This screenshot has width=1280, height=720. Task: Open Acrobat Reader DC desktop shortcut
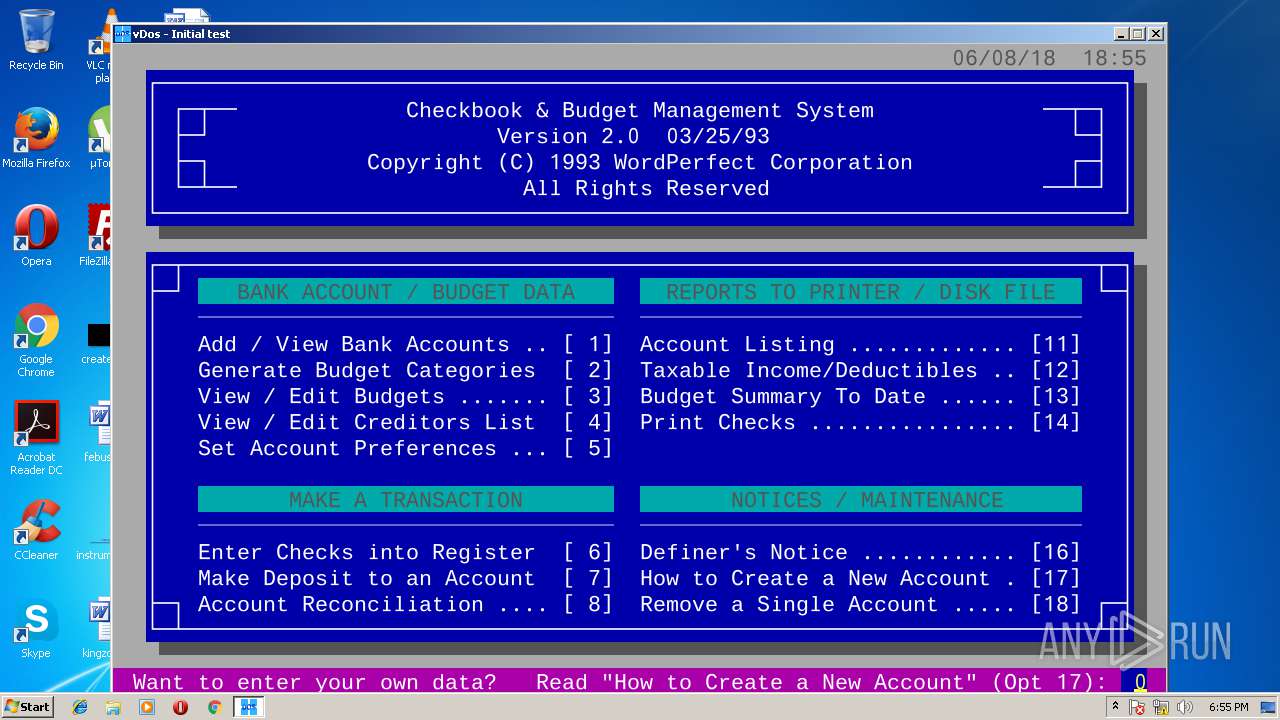(x=36, y=438)
